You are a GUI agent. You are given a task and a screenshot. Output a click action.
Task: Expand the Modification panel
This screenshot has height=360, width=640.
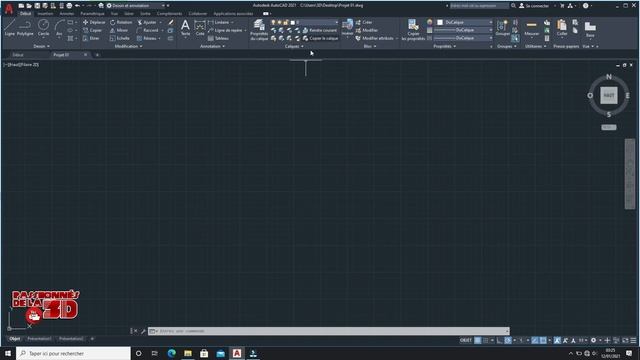tap(129, 47)
